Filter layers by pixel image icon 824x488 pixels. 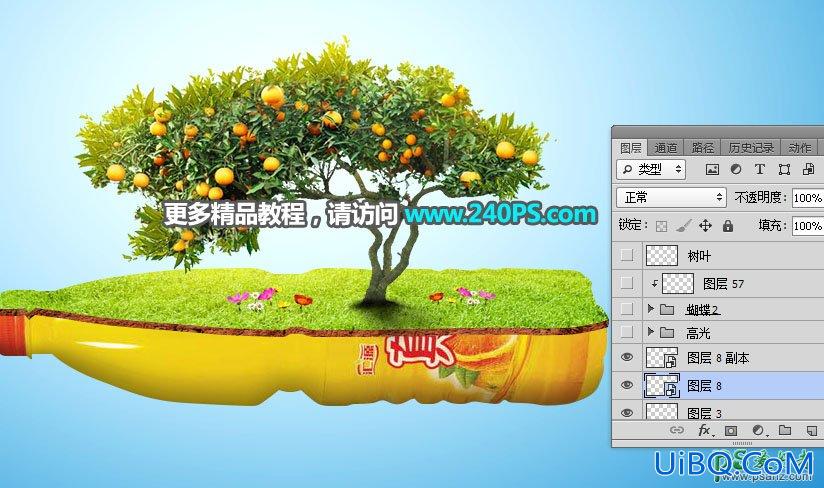point(712,170)
